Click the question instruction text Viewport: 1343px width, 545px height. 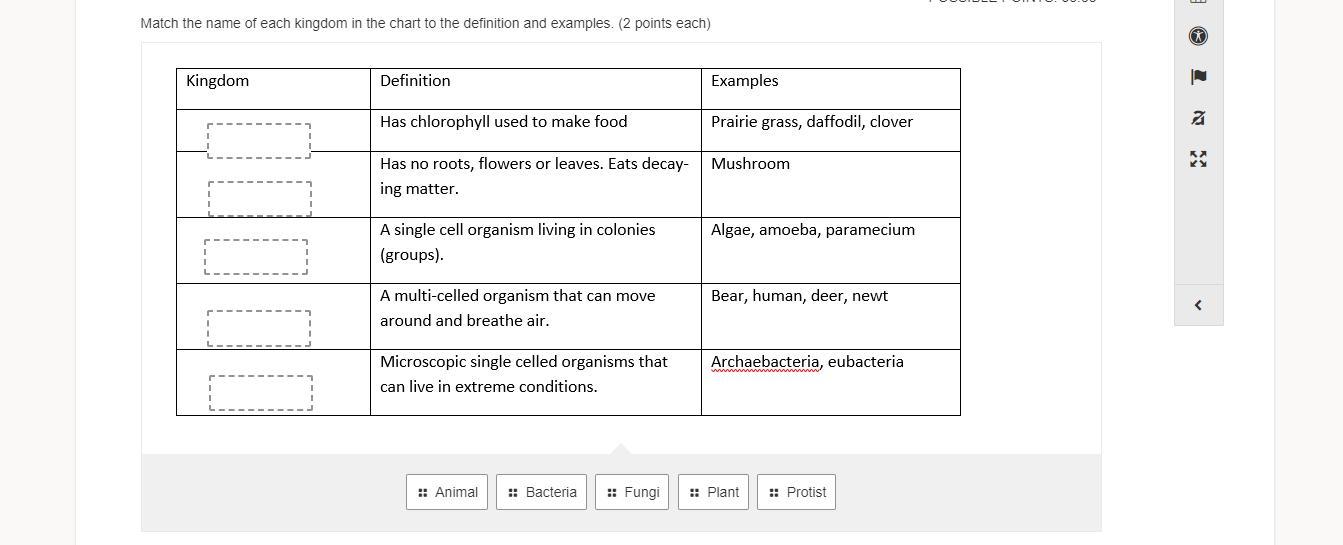click(425, 23)
